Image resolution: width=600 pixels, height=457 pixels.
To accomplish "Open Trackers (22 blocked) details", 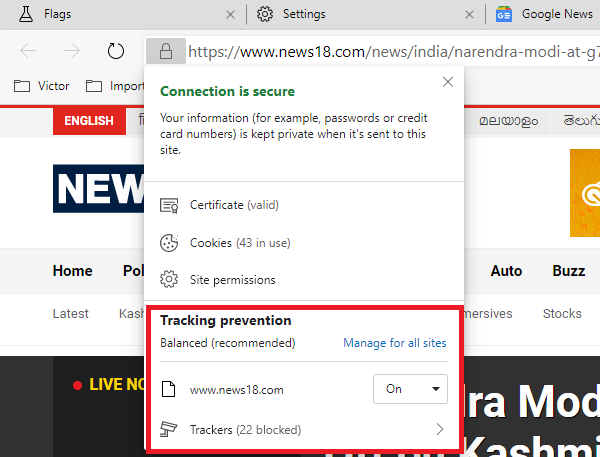I will point(304,430).
